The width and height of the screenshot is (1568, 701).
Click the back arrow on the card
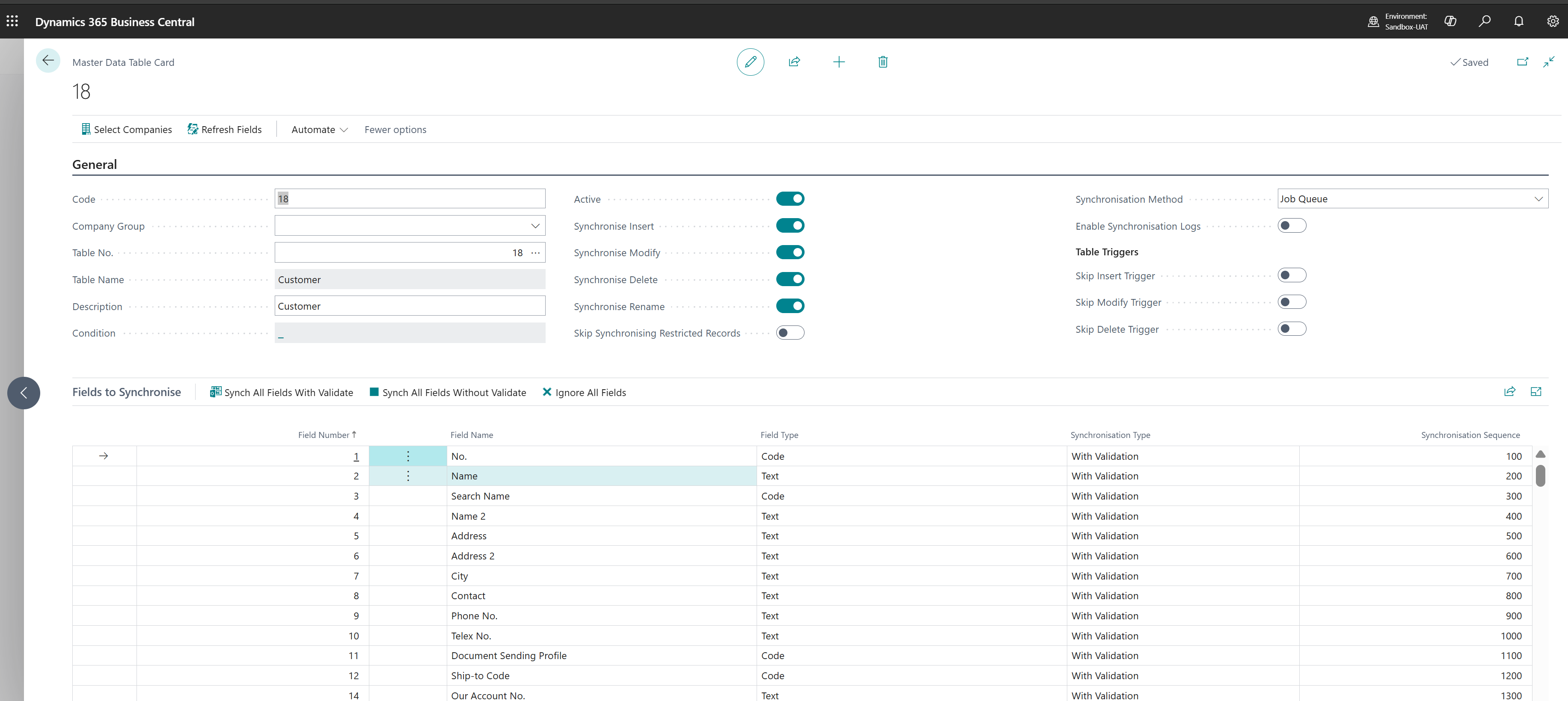pyautogui.click(x=48, y=61)
